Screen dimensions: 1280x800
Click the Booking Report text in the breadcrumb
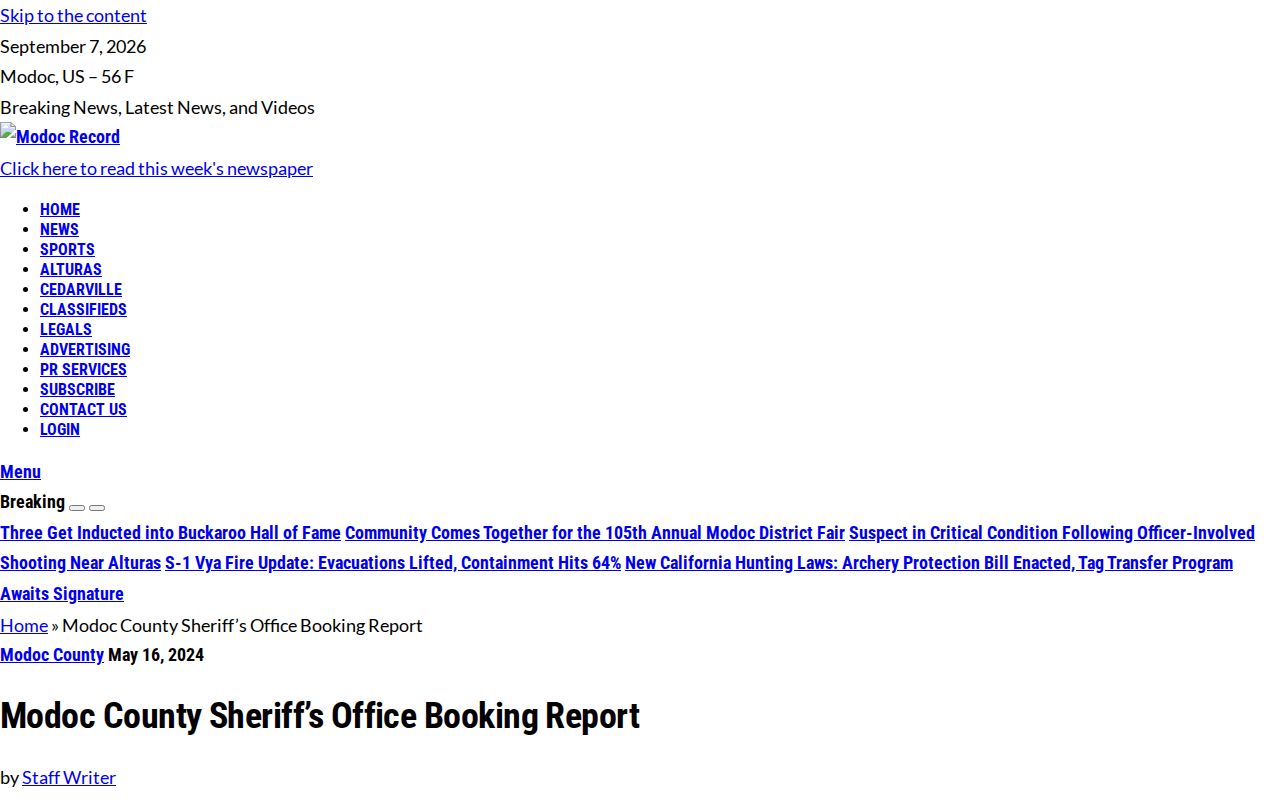[242, 625]
